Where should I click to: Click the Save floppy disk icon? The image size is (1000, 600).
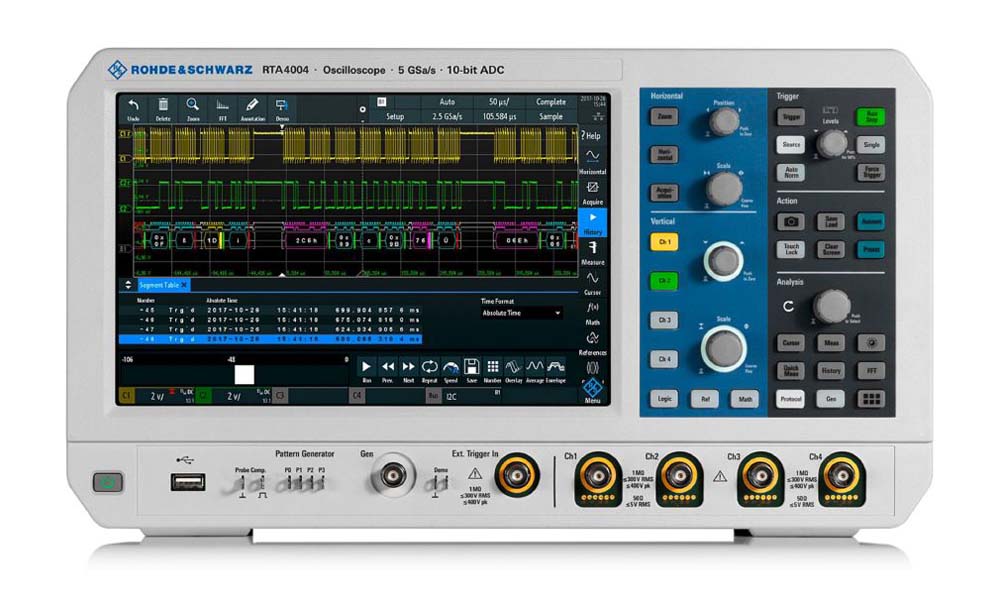tap(471, 368)
